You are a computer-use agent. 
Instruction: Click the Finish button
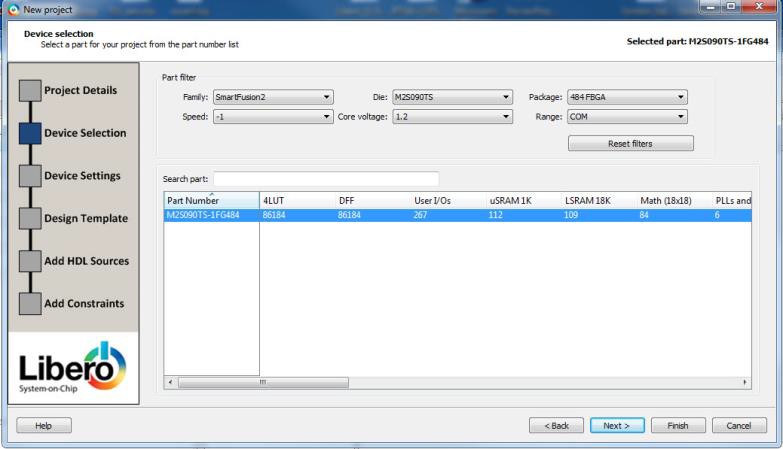(x=678, y=425)
